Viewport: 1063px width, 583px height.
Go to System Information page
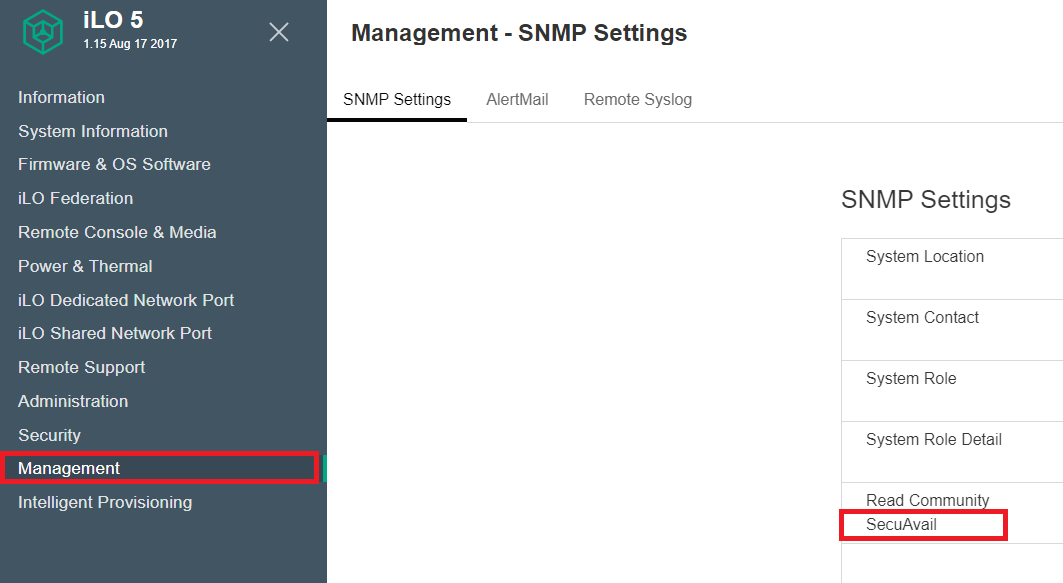click(93, 131)
